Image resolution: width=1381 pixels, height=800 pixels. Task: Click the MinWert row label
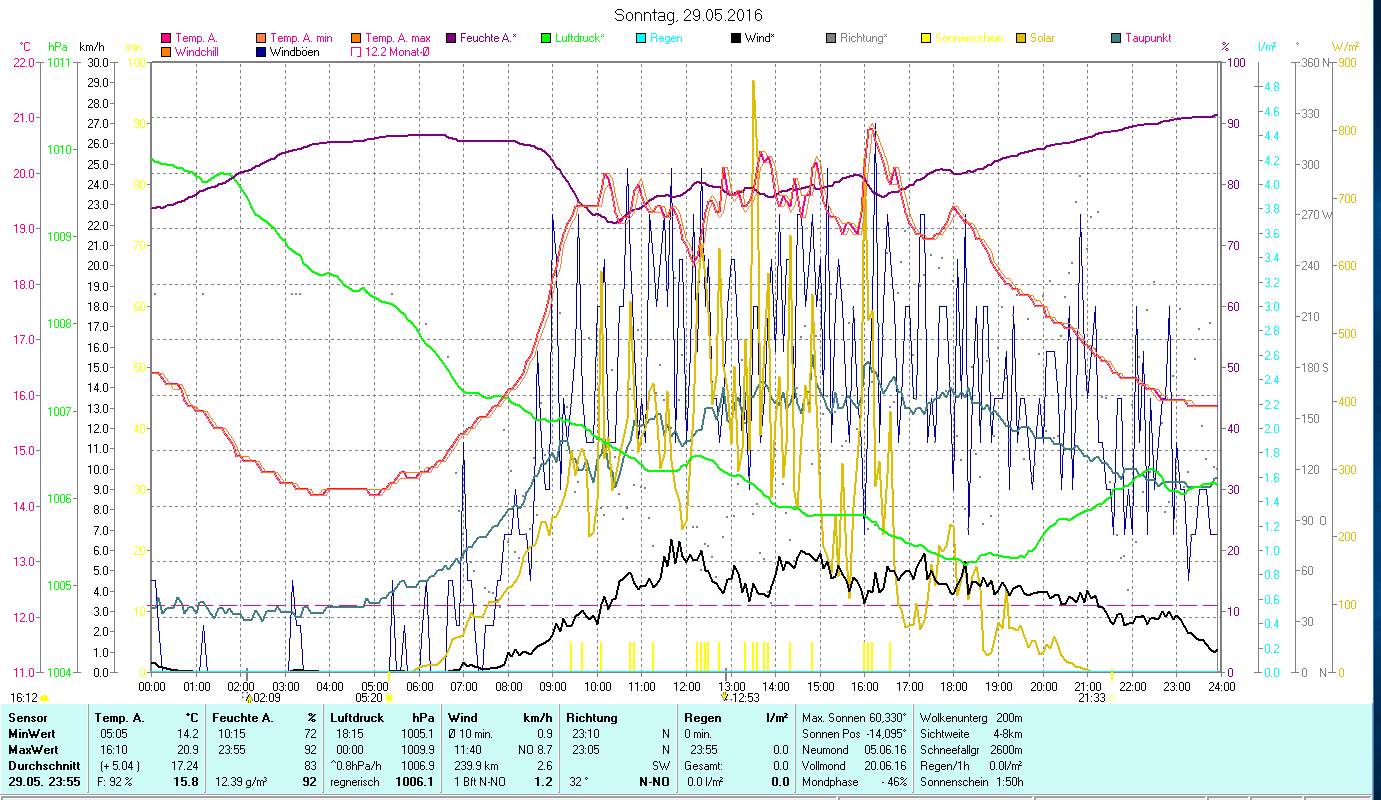pos(31,733)
